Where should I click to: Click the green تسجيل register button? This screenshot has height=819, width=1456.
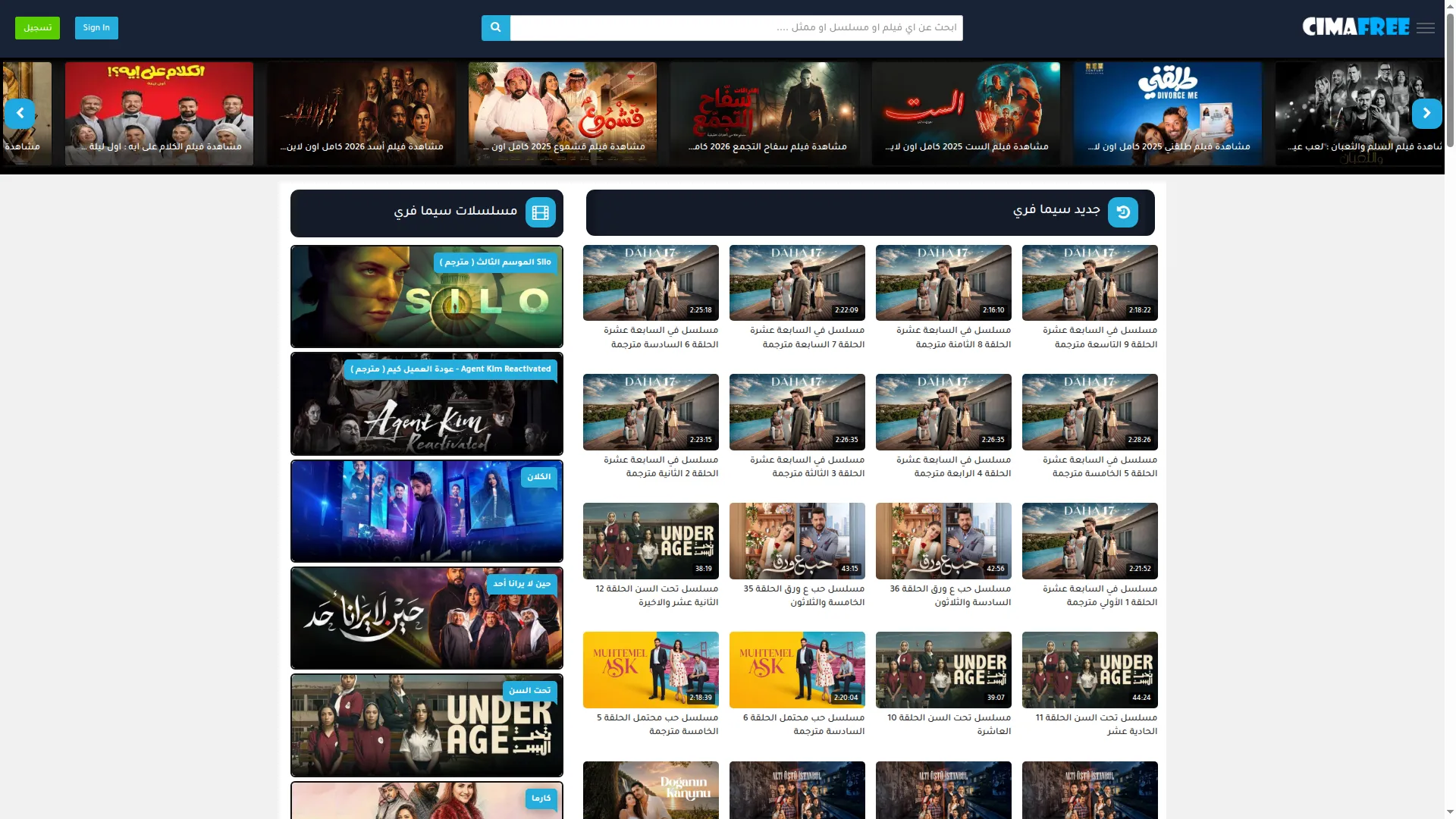[x=37, y=28]
